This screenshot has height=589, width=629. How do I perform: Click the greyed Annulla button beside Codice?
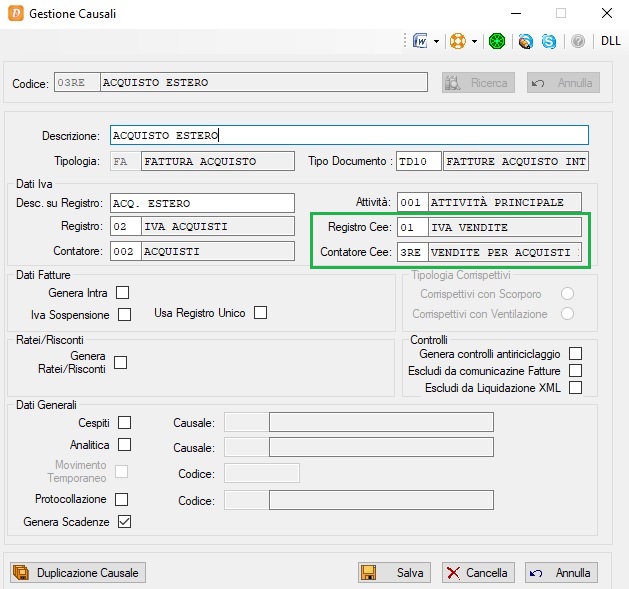tap(563, 83)
